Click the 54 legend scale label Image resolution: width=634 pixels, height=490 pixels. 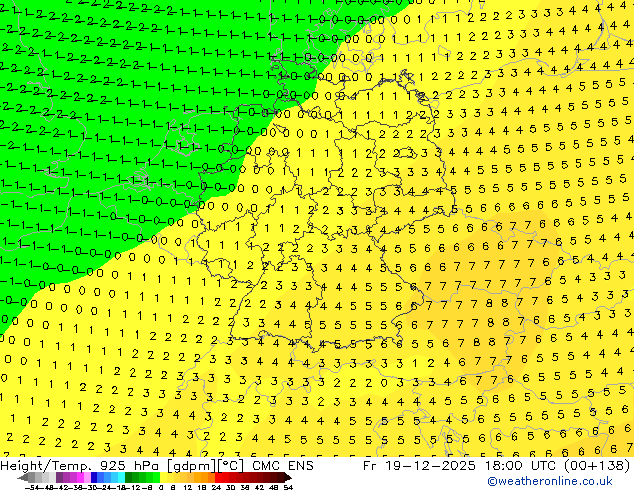point(288,487)
